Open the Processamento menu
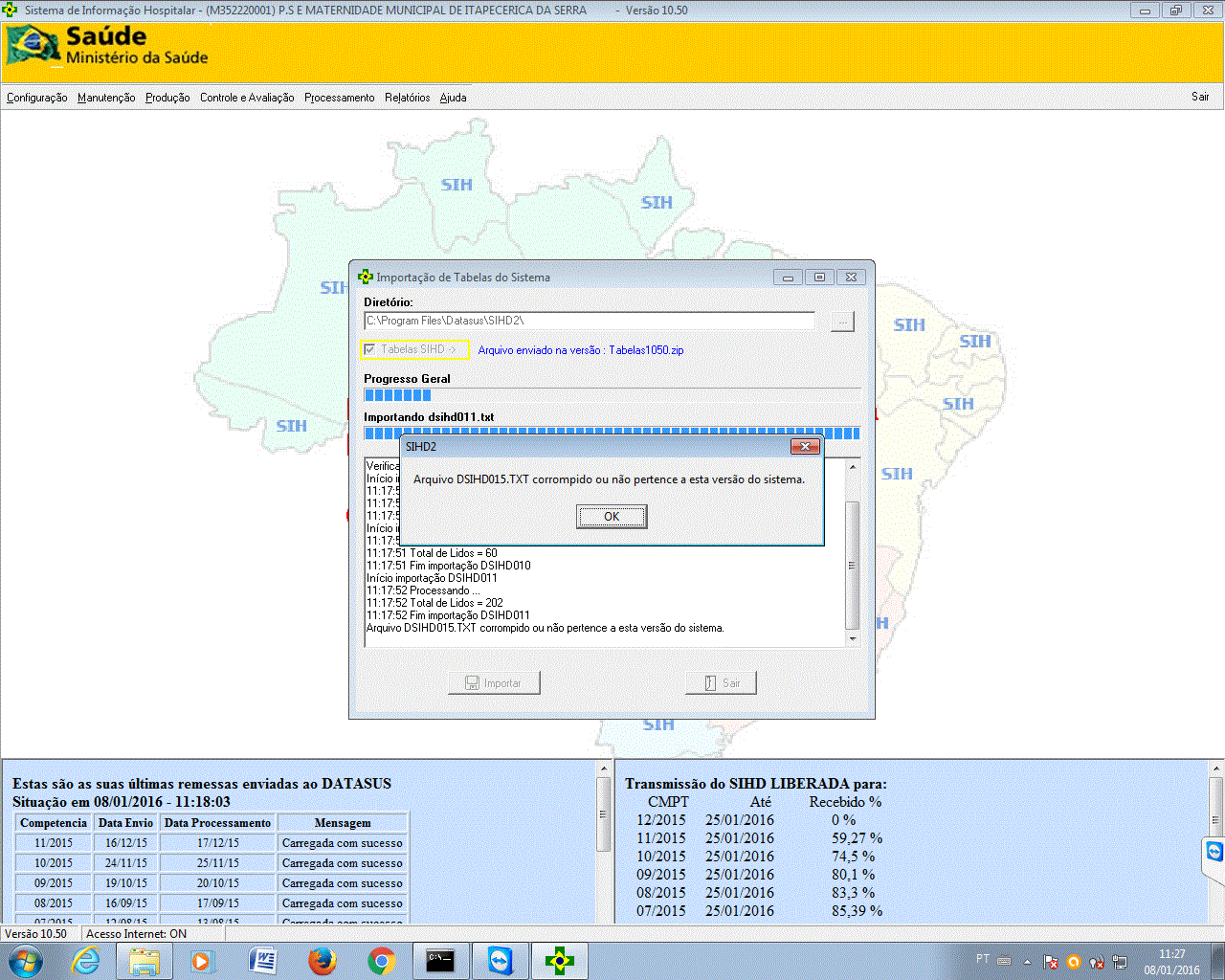The image size is (1225, 980). (339, 98)
